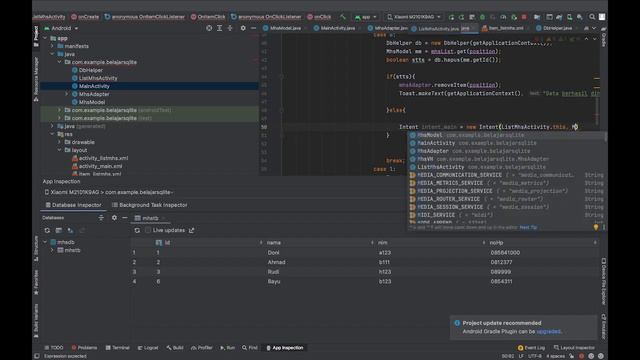This screenshot has width=640, height=360.
Task: Choose MainActivity in completion popup
Action: [x=436, y=143]
